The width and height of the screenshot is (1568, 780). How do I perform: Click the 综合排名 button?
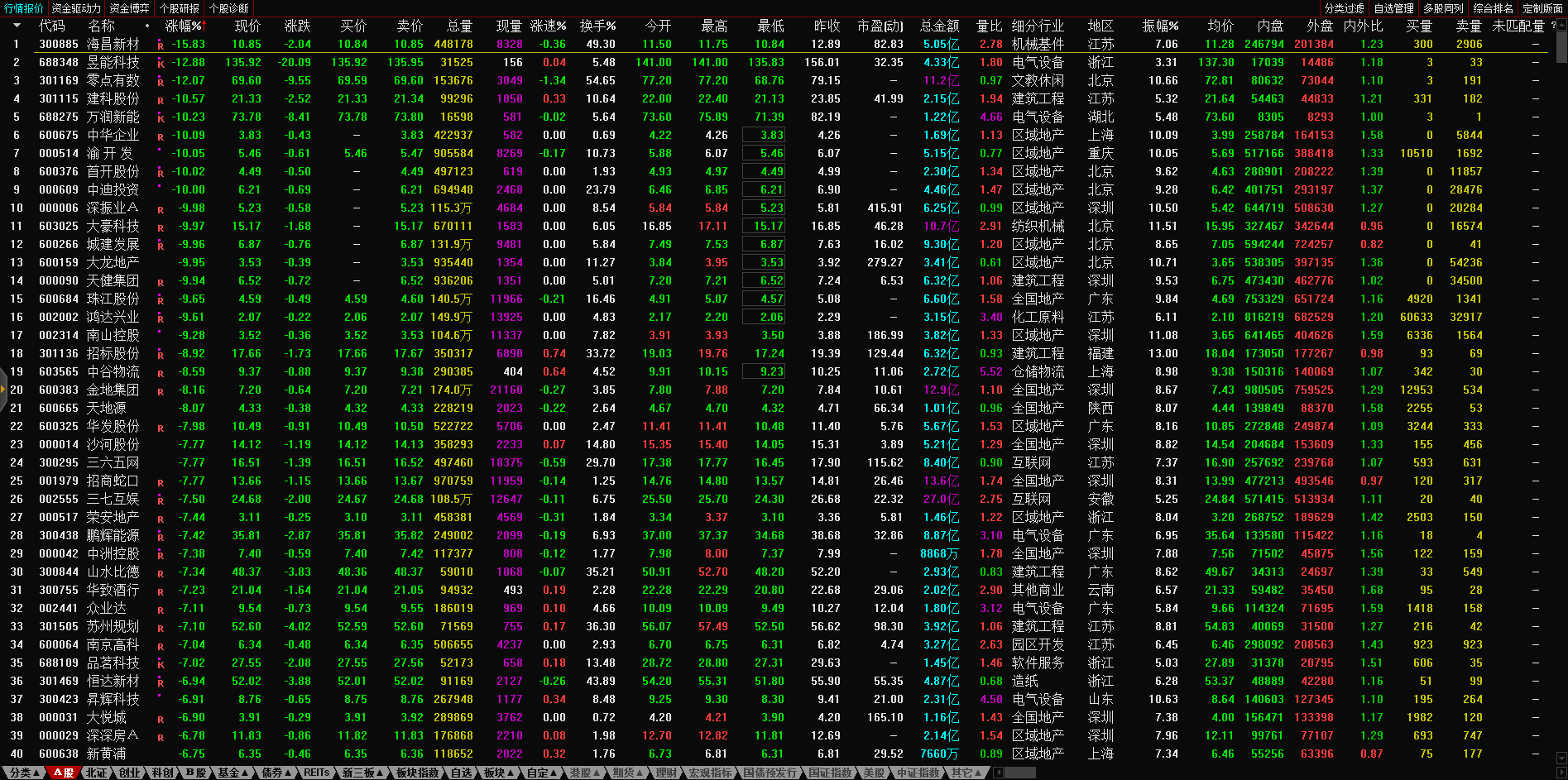(1493, 8)
